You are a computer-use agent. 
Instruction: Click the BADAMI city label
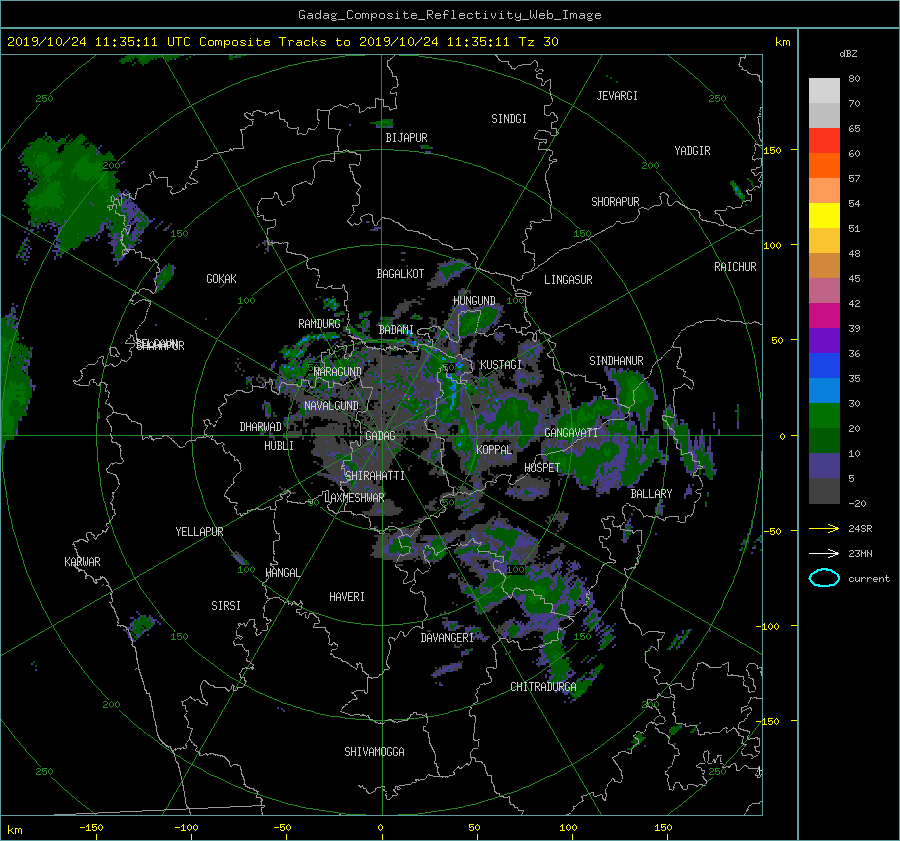pos(396,330)
